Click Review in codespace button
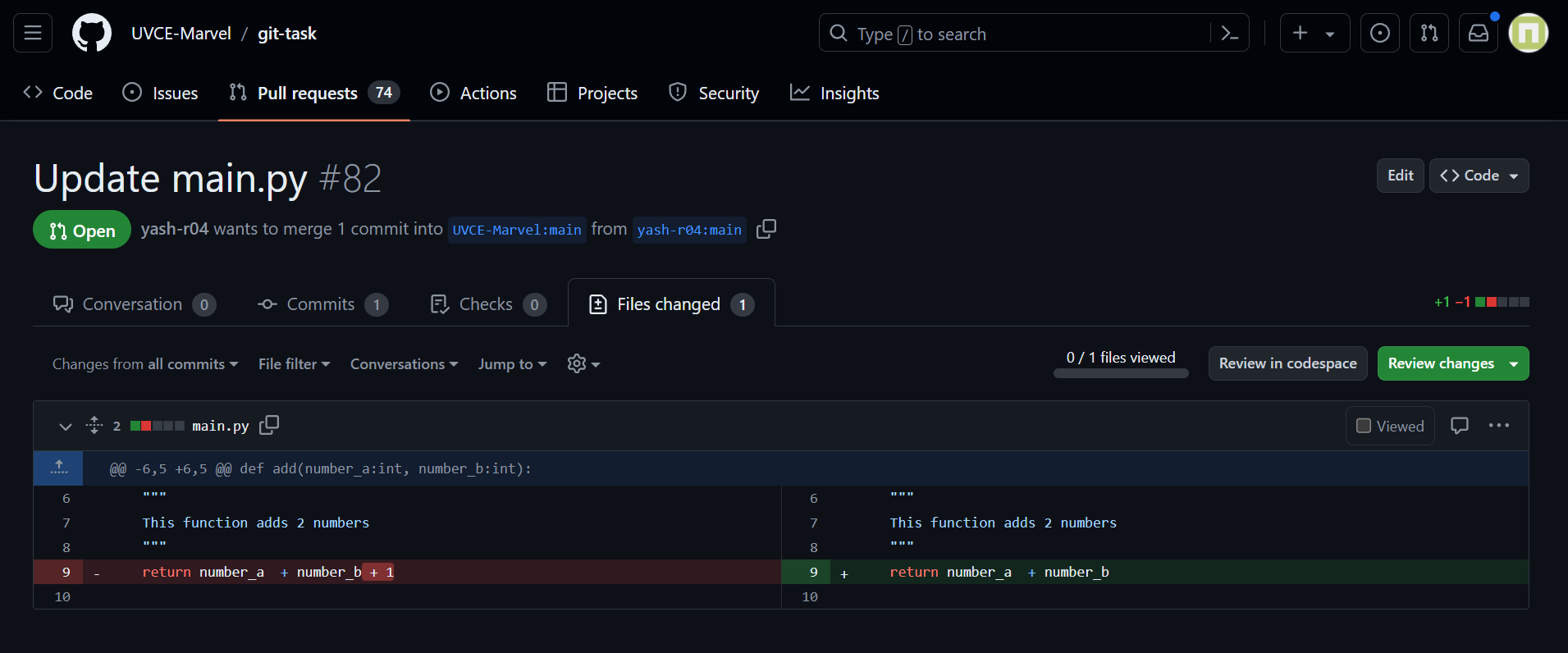Image resolution: width=1568 pixels, height=653 pixels. point(1287,363)
